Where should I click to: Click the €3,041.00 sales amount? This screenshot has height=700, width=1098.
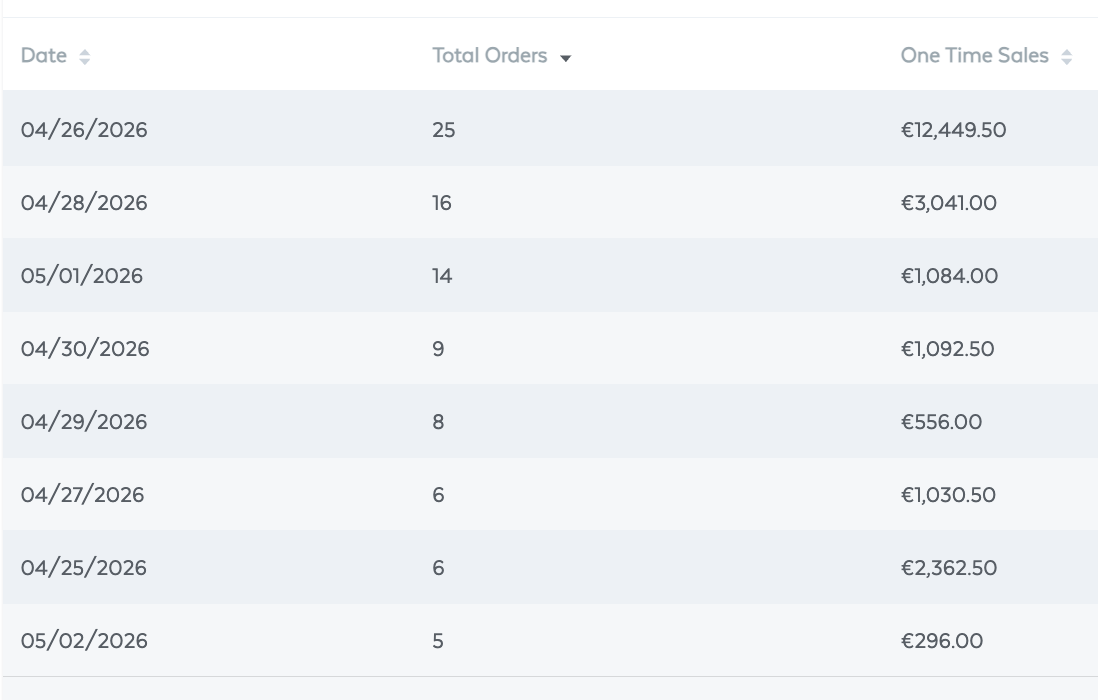948,203
